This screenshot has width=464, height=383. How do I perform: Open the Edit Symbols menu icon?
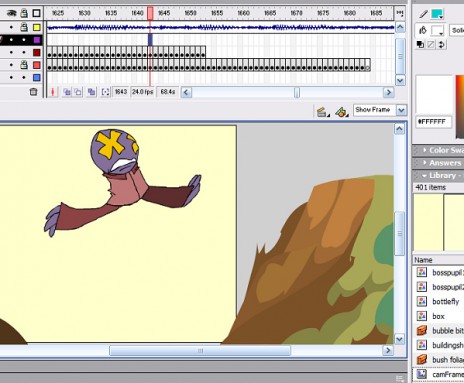[x=341, y=112]
